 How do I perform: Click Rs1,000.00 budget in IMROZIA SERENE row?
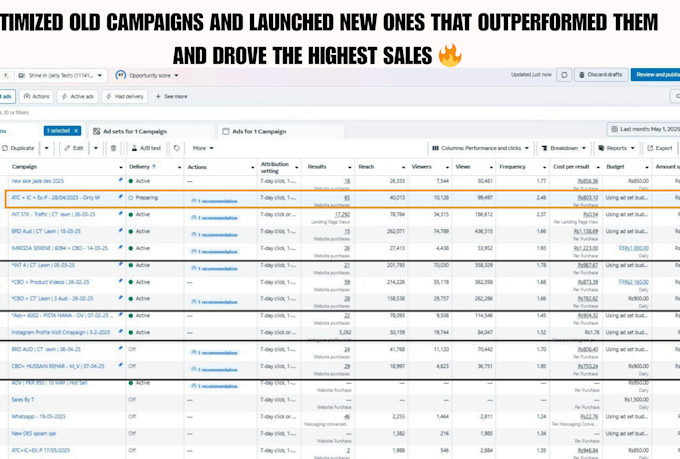click(x=634, y=248)
